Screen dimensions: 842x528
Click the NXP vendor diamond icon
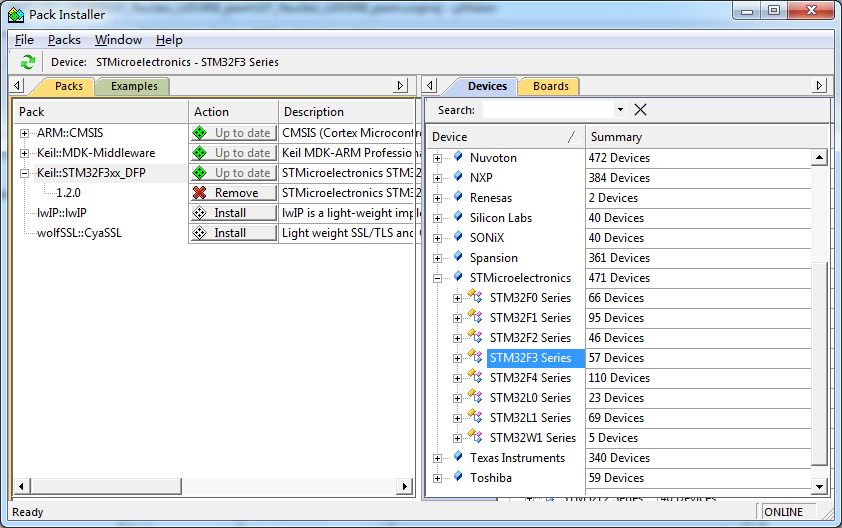tap(458, 176)
